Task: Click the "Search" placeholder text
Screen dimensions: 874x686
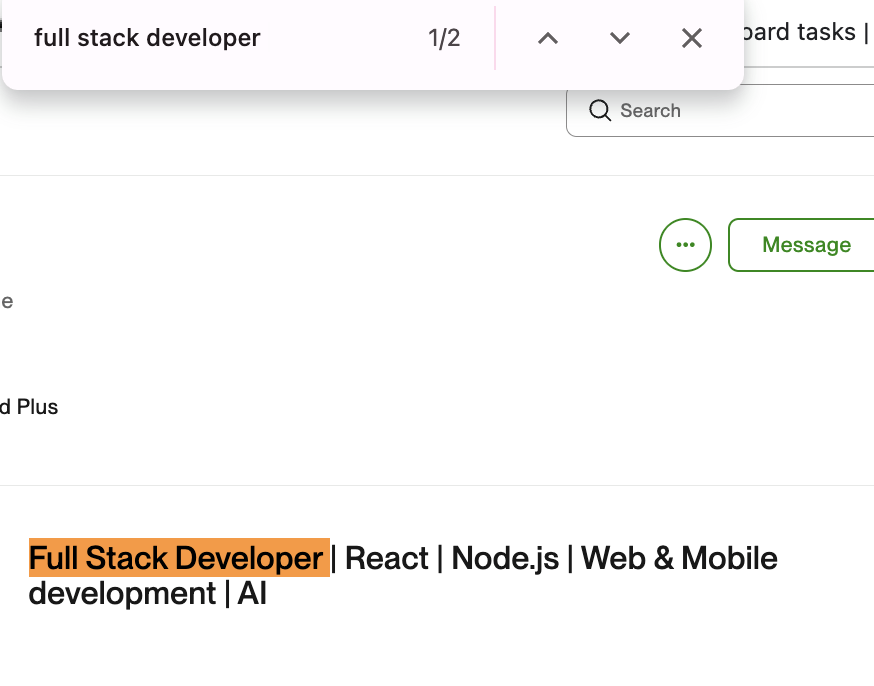Action: click(650, 111)
